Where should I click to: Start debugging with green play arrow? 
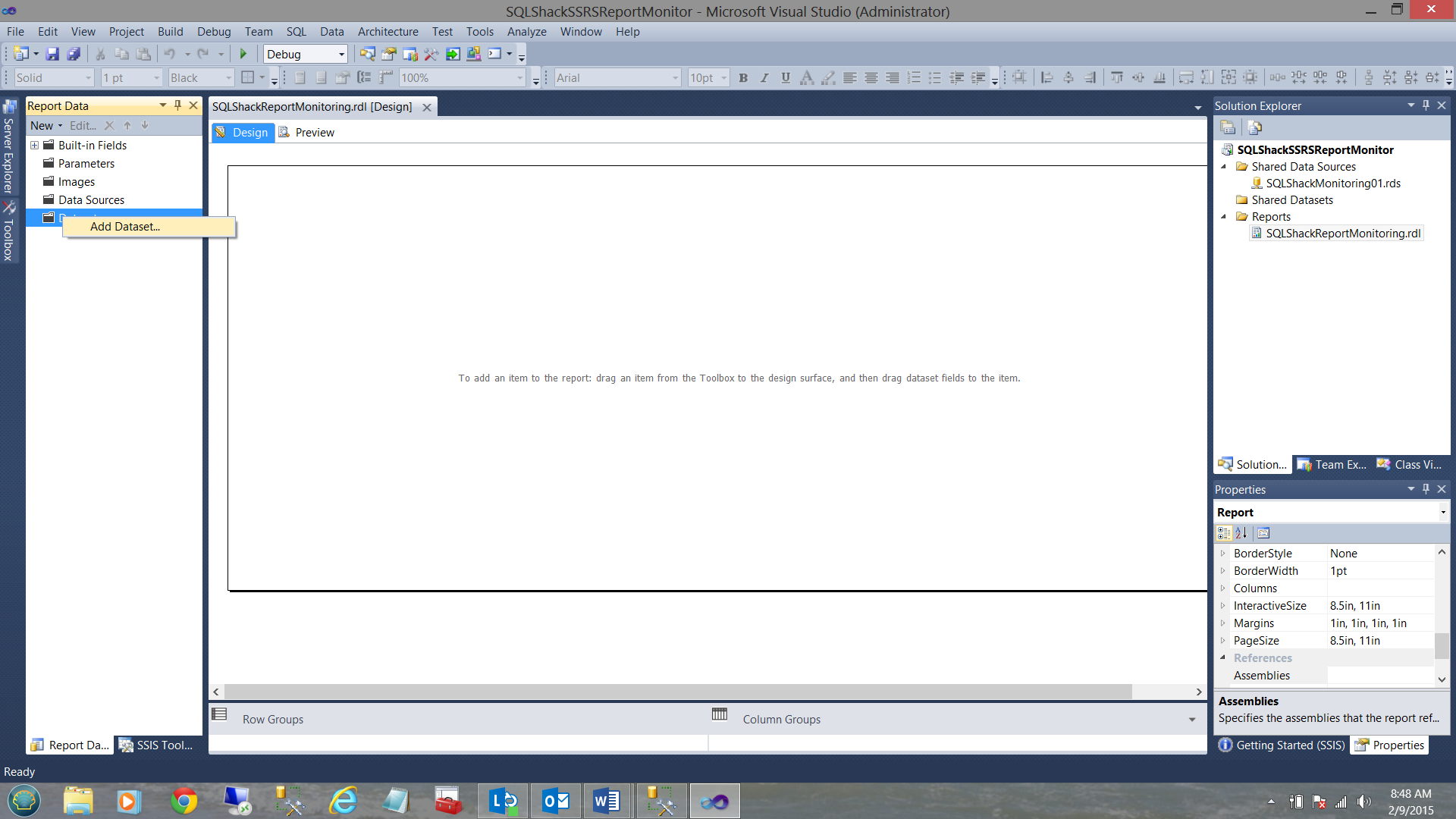(x=243, y=54)
